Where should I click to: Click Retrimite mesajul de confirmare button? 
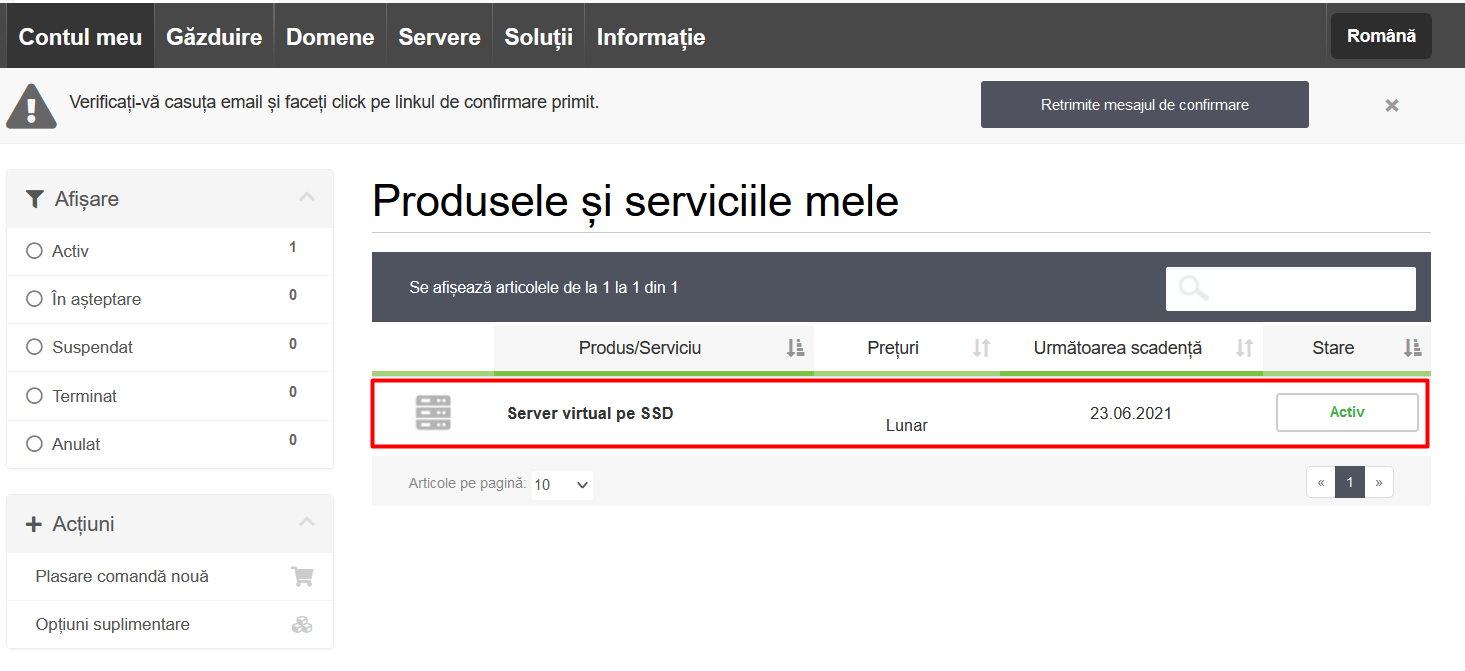point(1144,105)
